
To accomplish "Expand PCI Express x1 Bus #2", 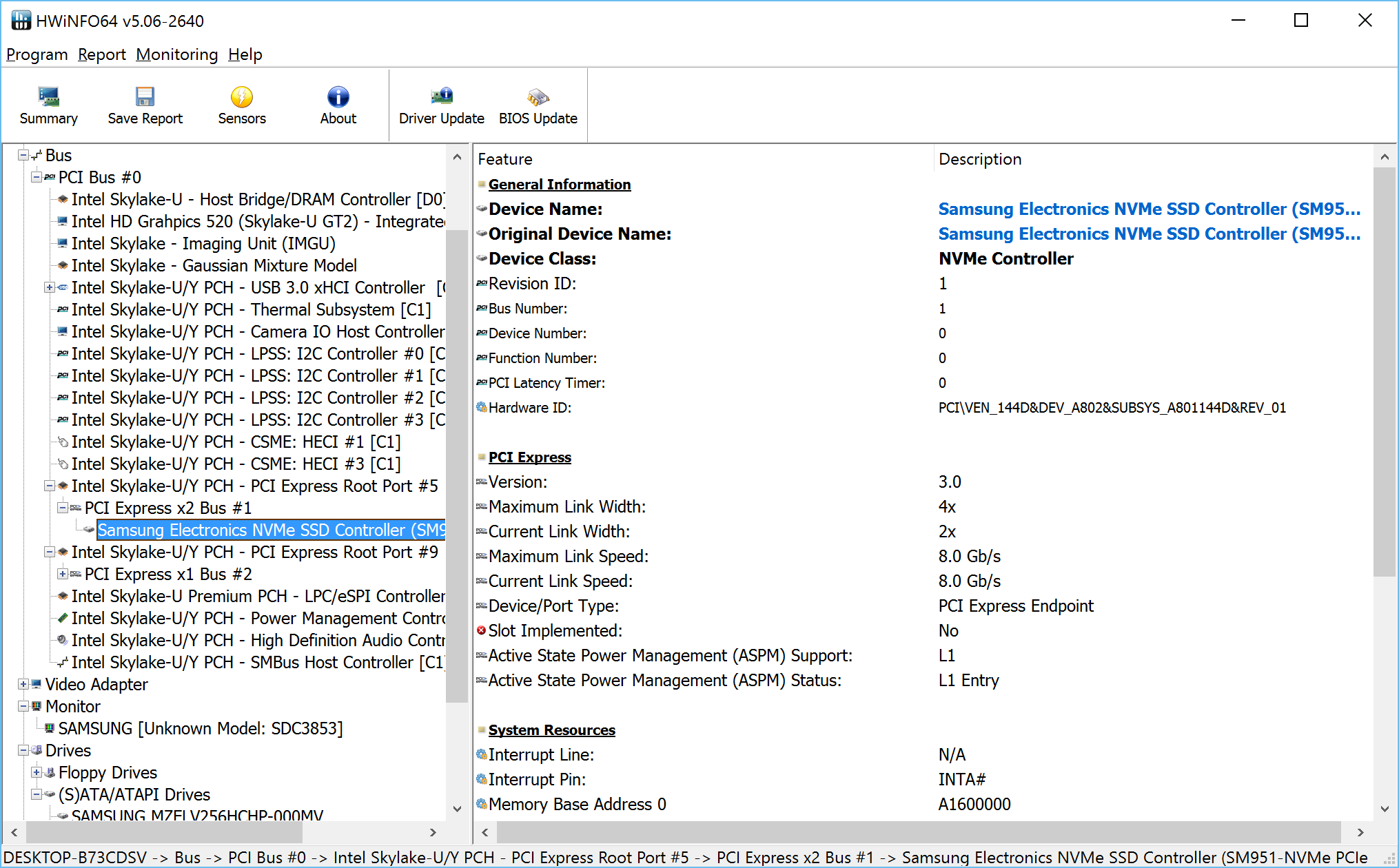I will (x=63, y=574).
